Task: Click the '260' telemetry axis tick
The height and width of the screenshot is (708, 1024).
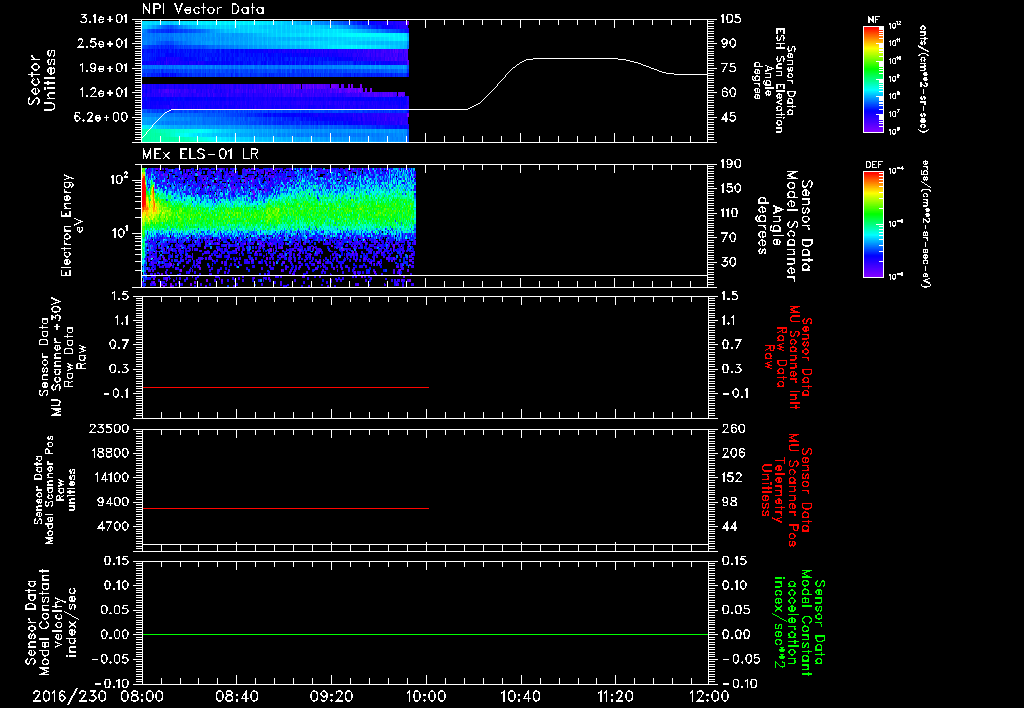Action: tap(732, 429)
